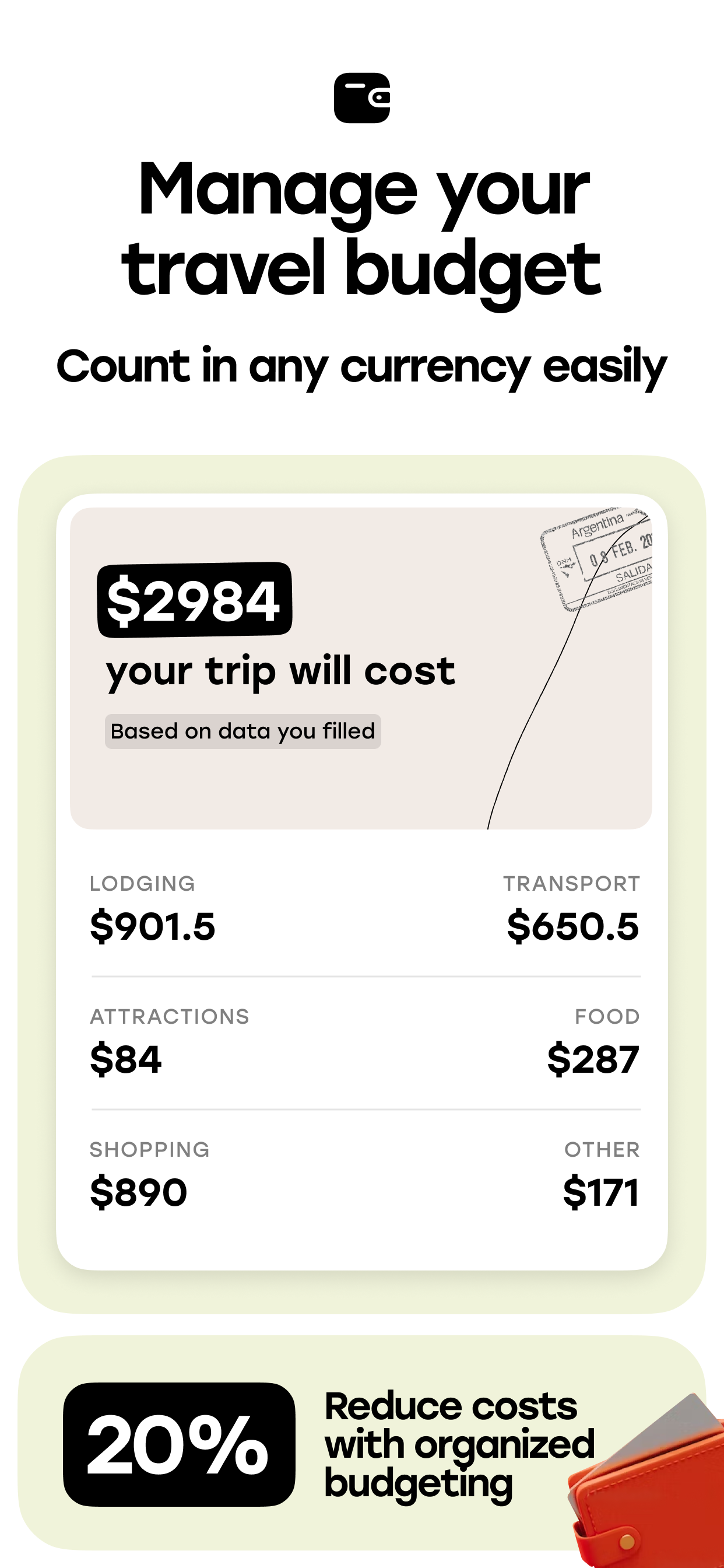Tap the 'Manage your travel budget' heading

tap(362, 229)
